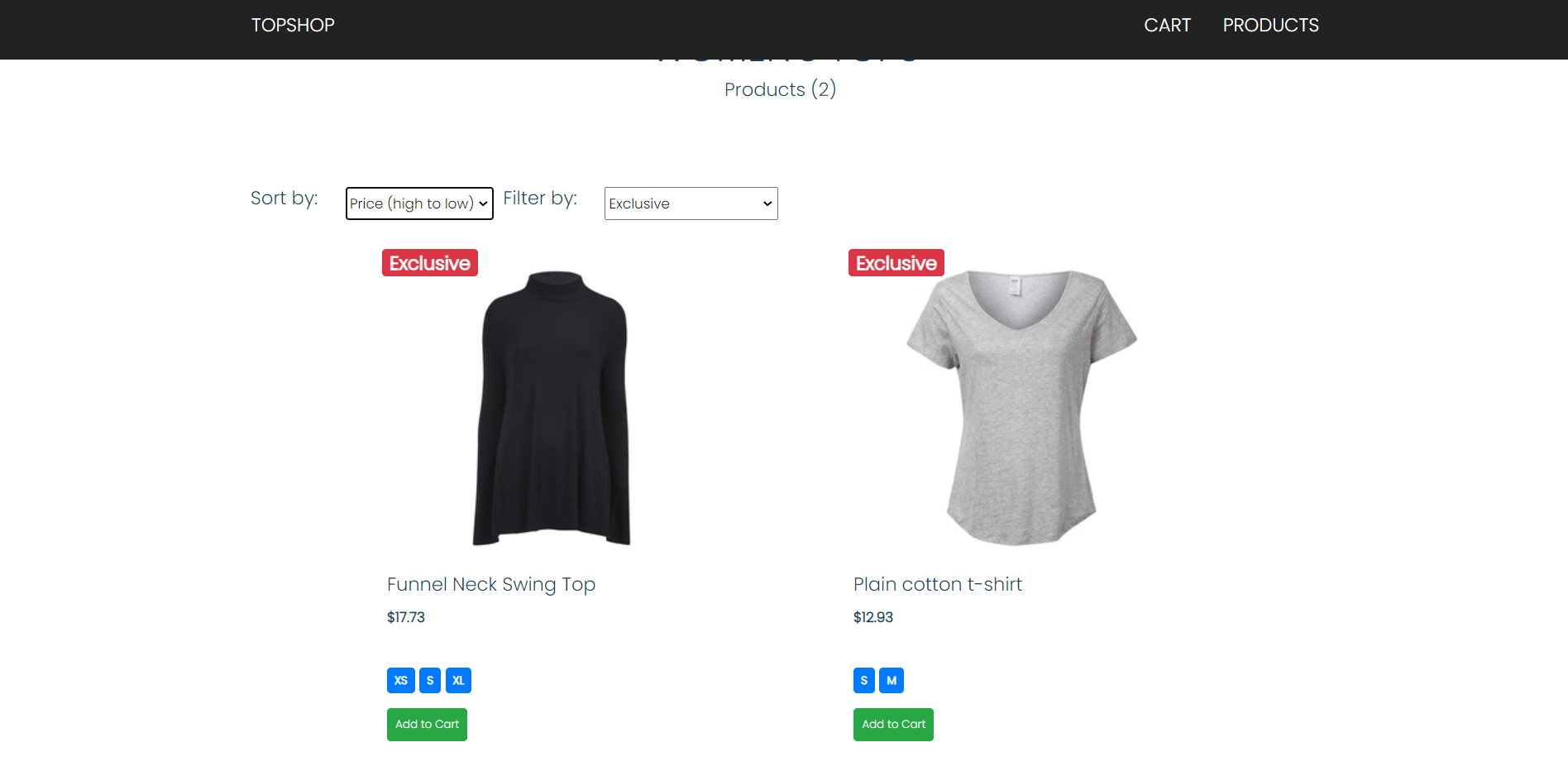Screen dimensions: 1568x771
Task: Select size XS for Funnel Neck Swing Top
Action: coord(400,680)
